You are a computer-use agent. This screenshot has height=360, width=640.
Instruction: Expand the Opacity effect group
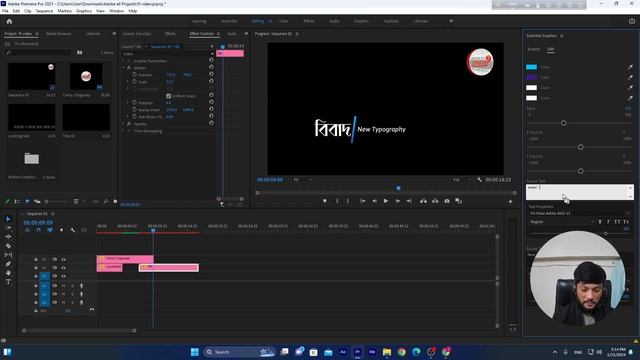[124, 124]
